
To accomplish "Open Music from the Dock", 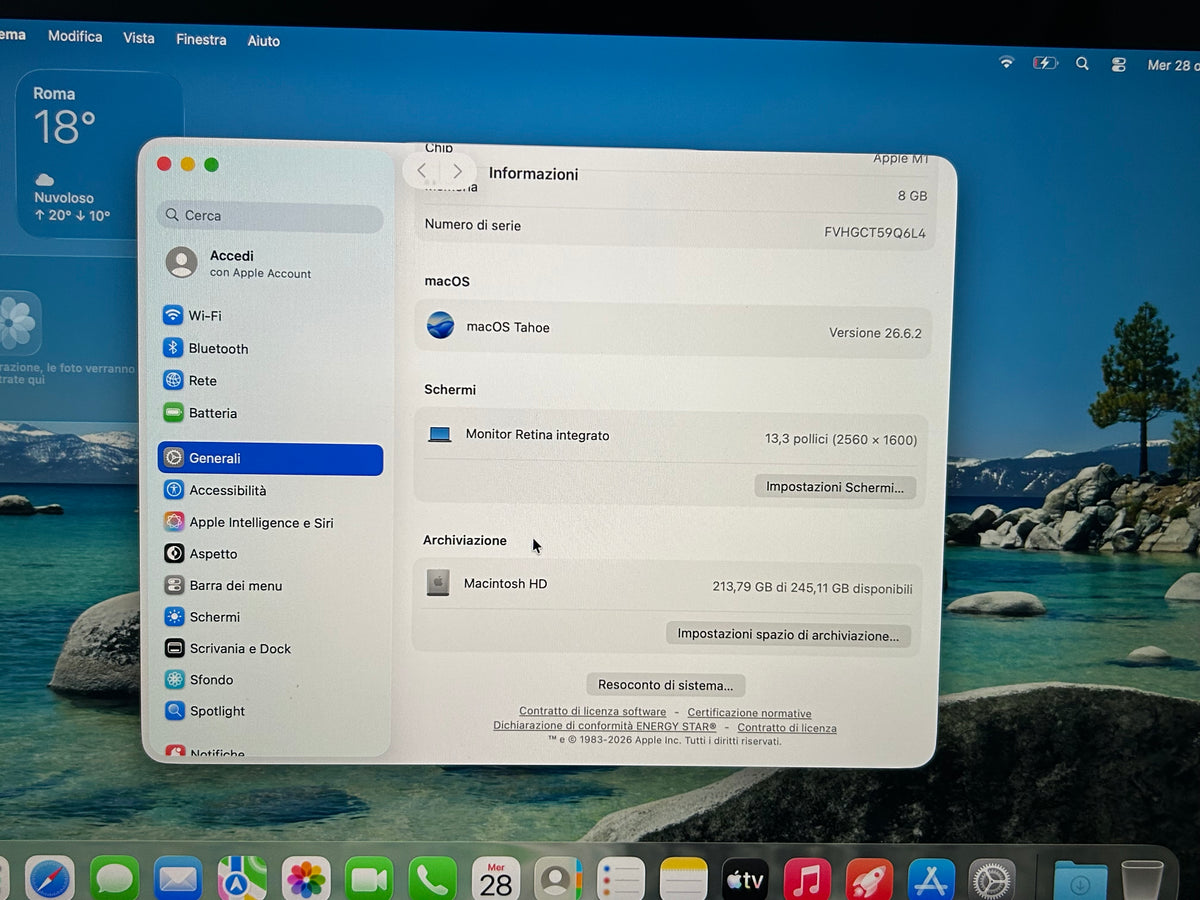I will coord(808,879).
